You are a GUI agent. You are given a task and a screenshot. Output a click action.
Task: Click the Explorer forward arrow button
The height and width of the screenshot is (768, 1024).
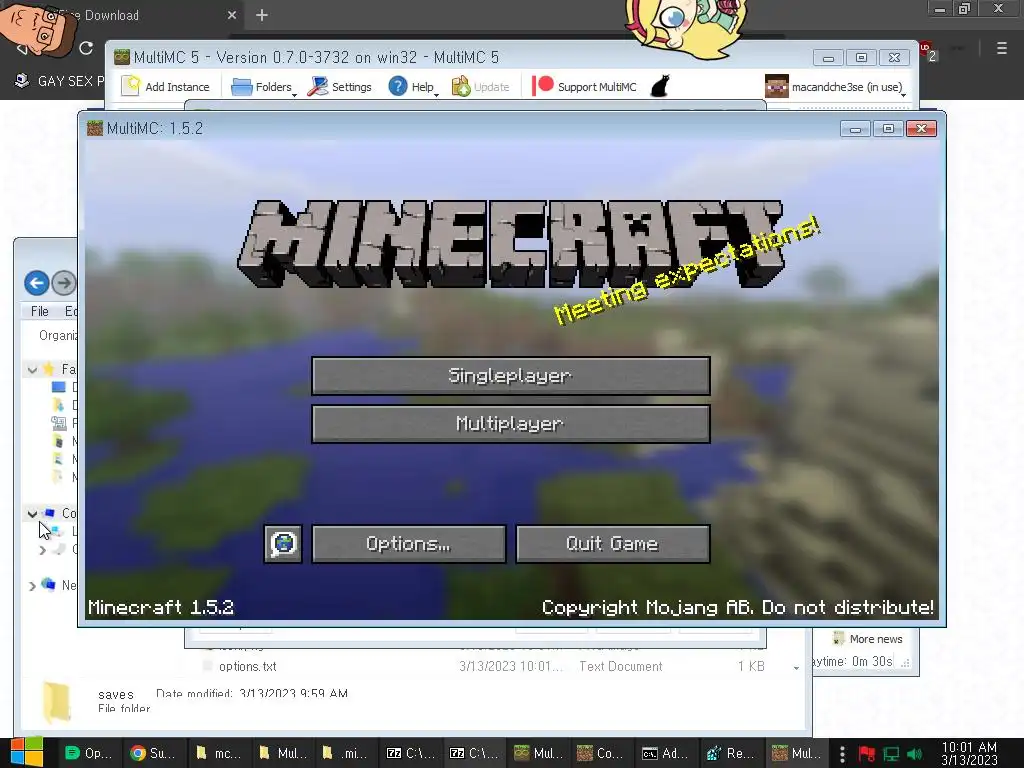click(63, 283)
